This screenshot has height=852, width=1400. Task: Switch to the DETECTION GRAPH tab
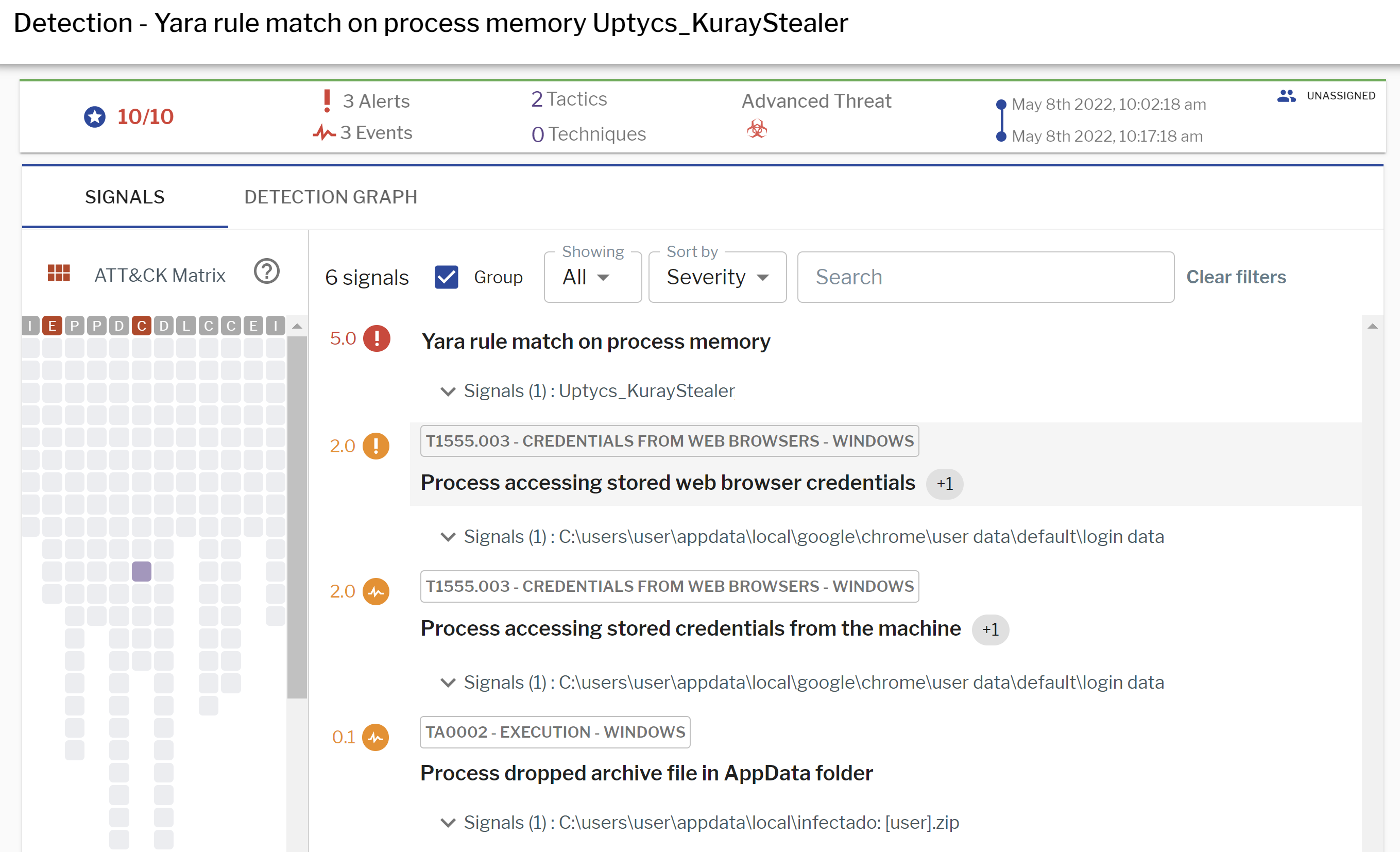pyautogui.click(x=331, y=197)
